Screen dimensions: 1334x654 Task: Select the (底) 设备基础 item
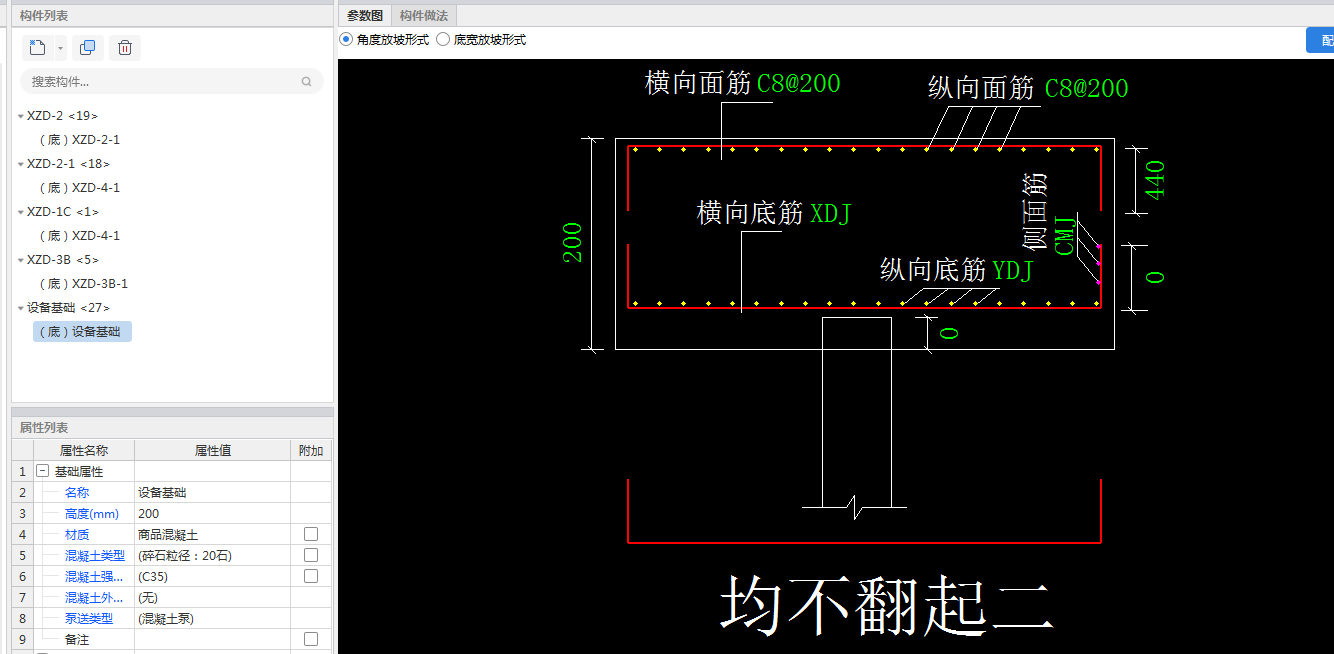tap(82, 332)
